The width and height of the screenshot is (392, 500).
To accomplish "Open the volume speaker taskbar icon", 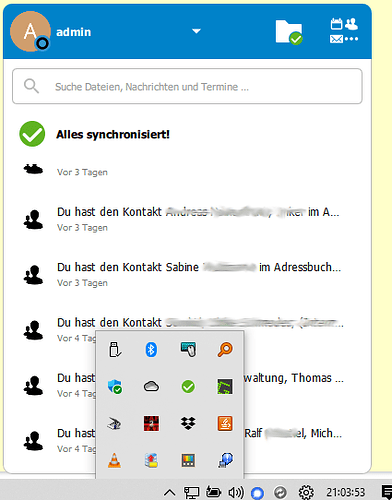I will [236, 492].
